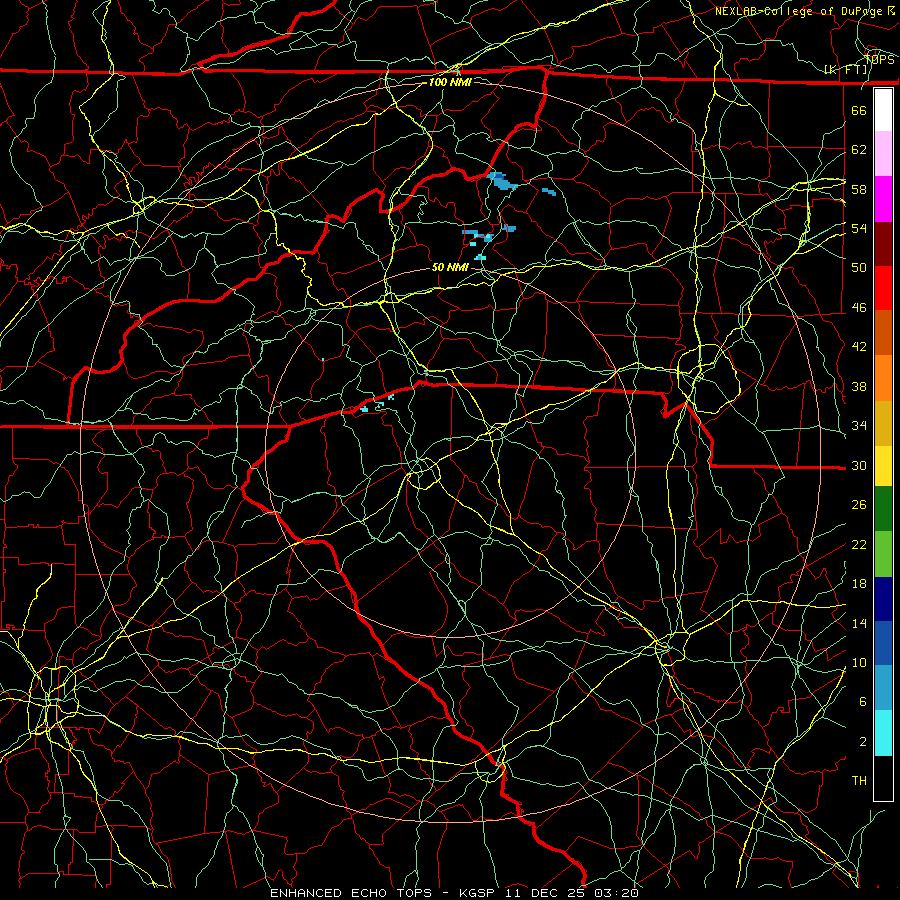900x900 pixels.
Task: Click the "TH" threshold label
Action: point(859,781)
